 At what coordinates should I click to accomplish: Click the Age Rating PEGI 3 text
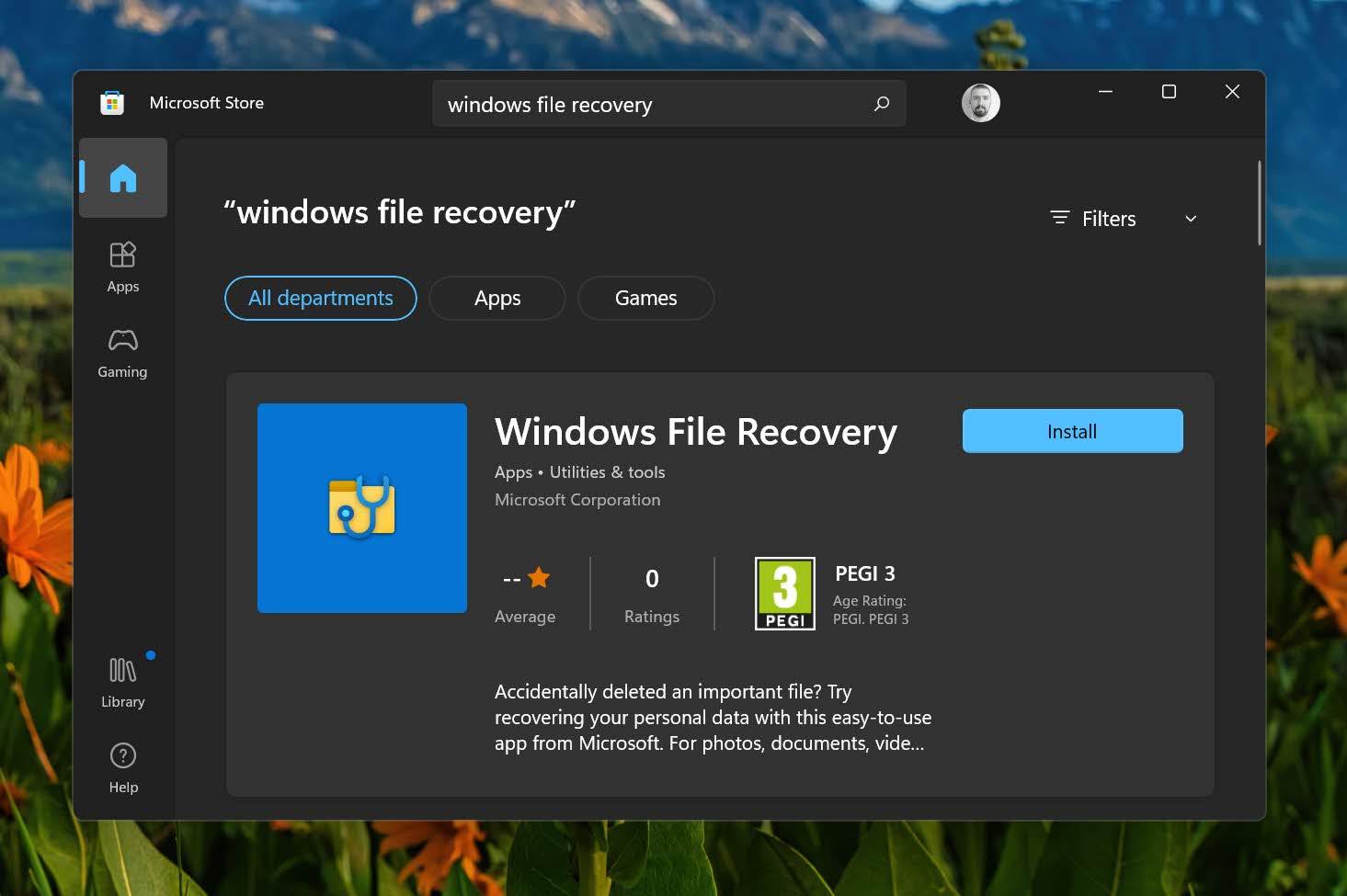tap(871, 609)
